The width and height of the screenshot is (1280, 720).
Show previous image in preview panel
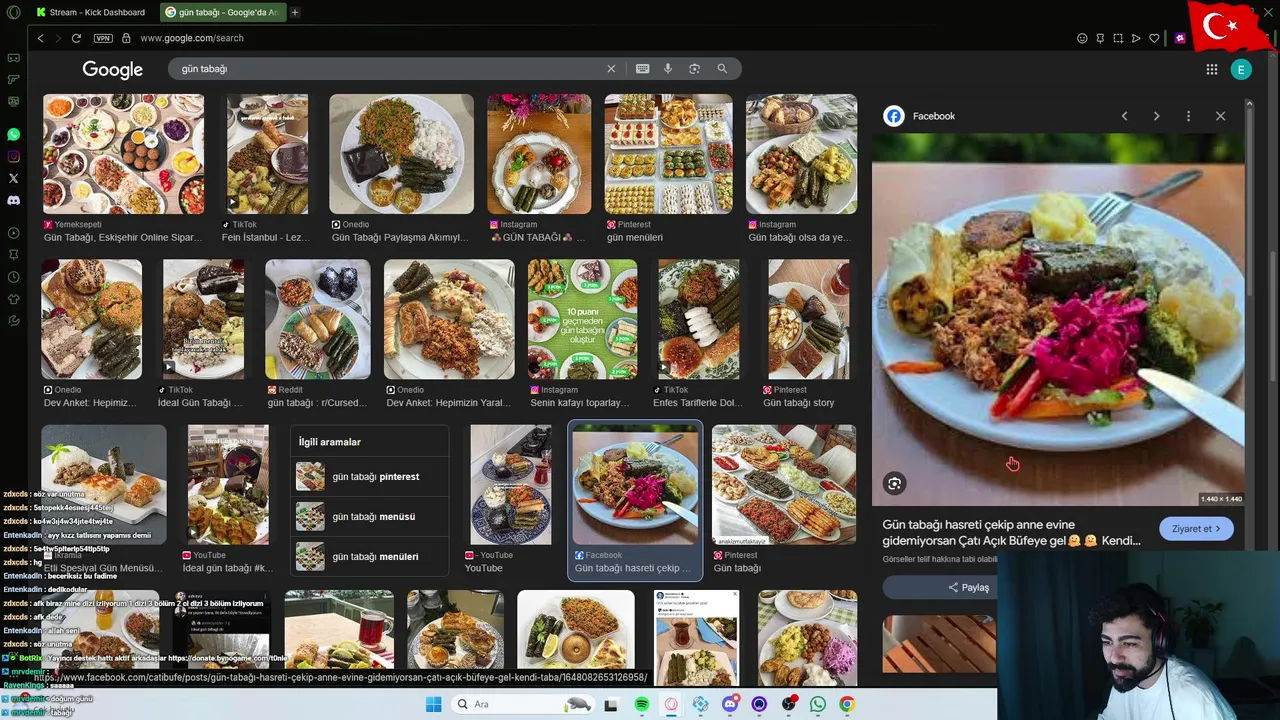click(x=1124, y=116)
